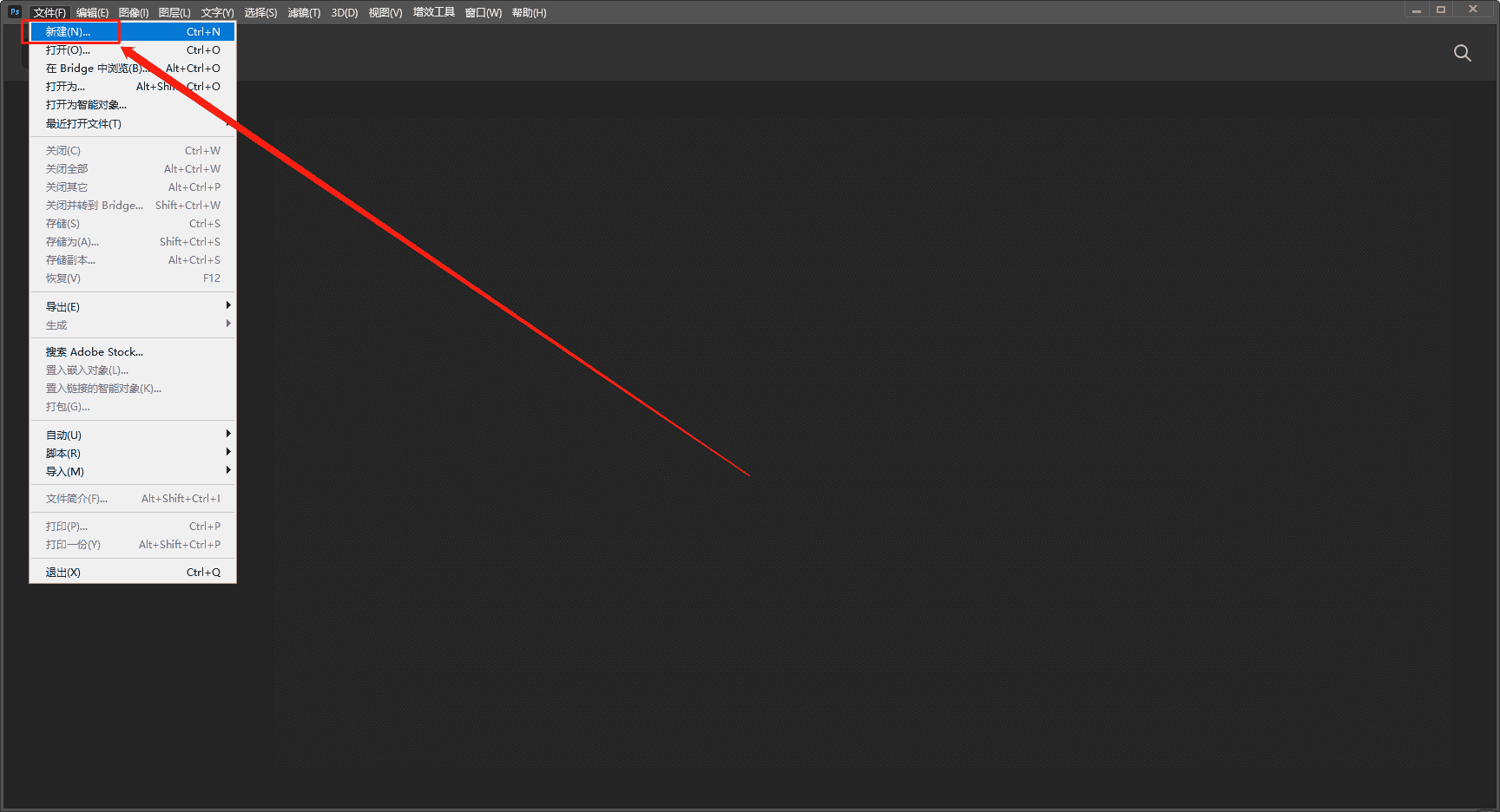Click the grayed 置入链接的智能对象(K)... entry
This screenshot has height=812, width=1500.
(x=133, y=388)
